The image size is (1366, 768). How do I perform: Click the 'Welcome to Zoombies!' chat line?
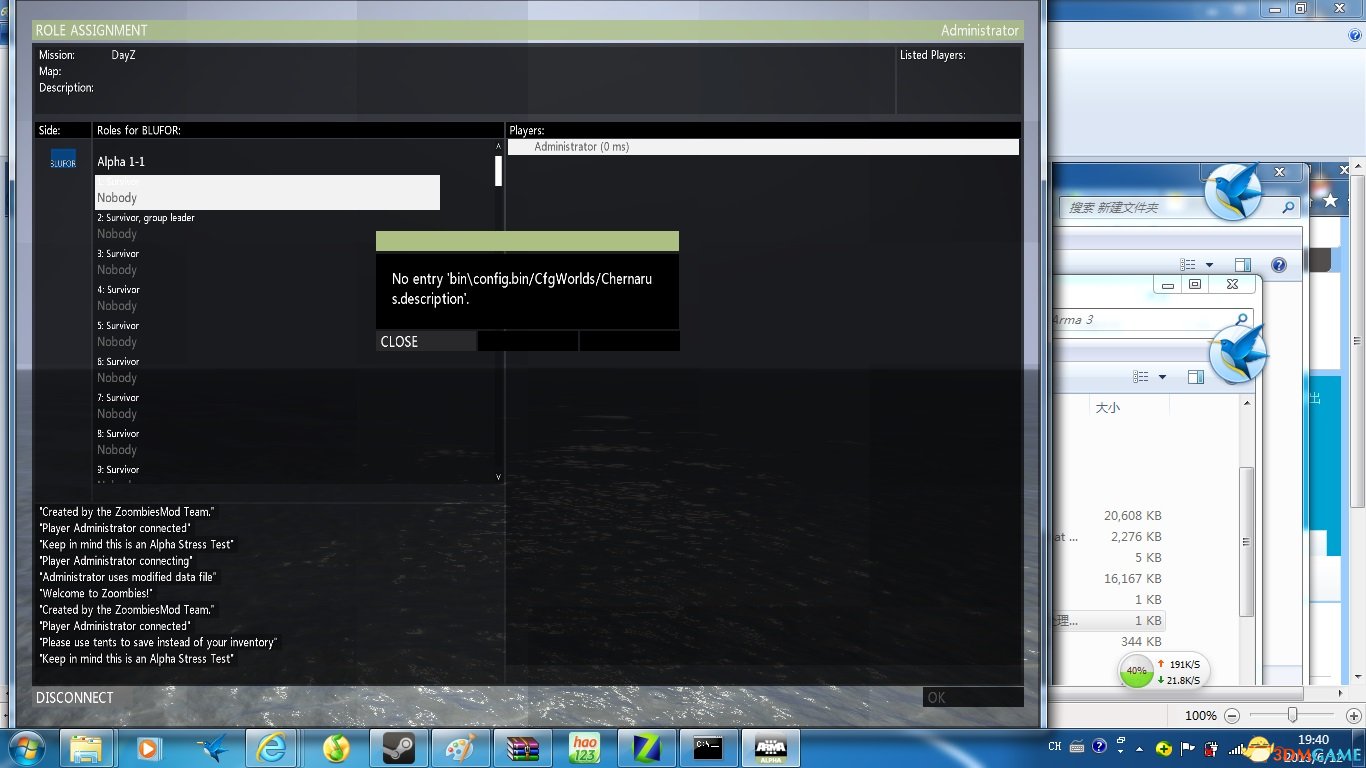(95, 593)
